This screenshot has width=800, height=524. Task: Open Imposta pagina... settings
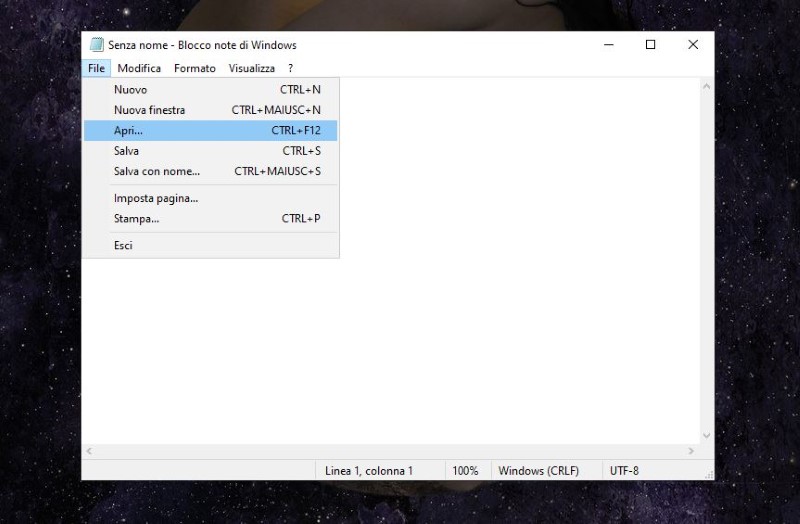(x=155, y=198)
